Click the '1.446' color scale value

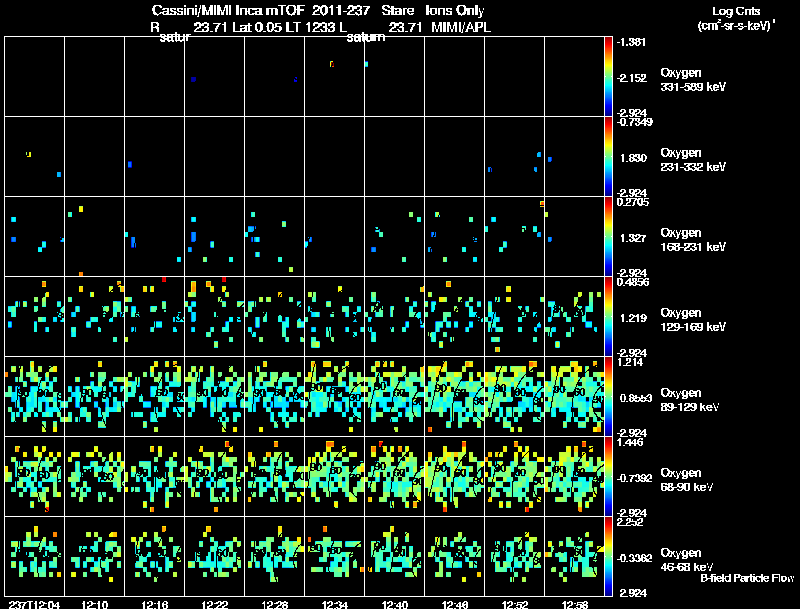[x=630, y=442]
